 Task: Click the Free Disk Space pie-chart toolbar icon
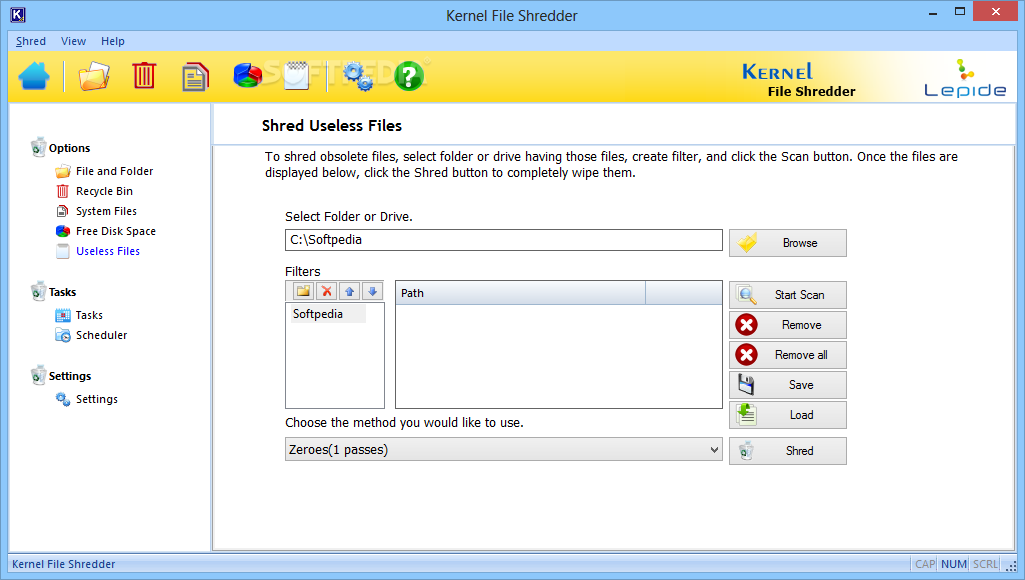click(x=248, y=75)
